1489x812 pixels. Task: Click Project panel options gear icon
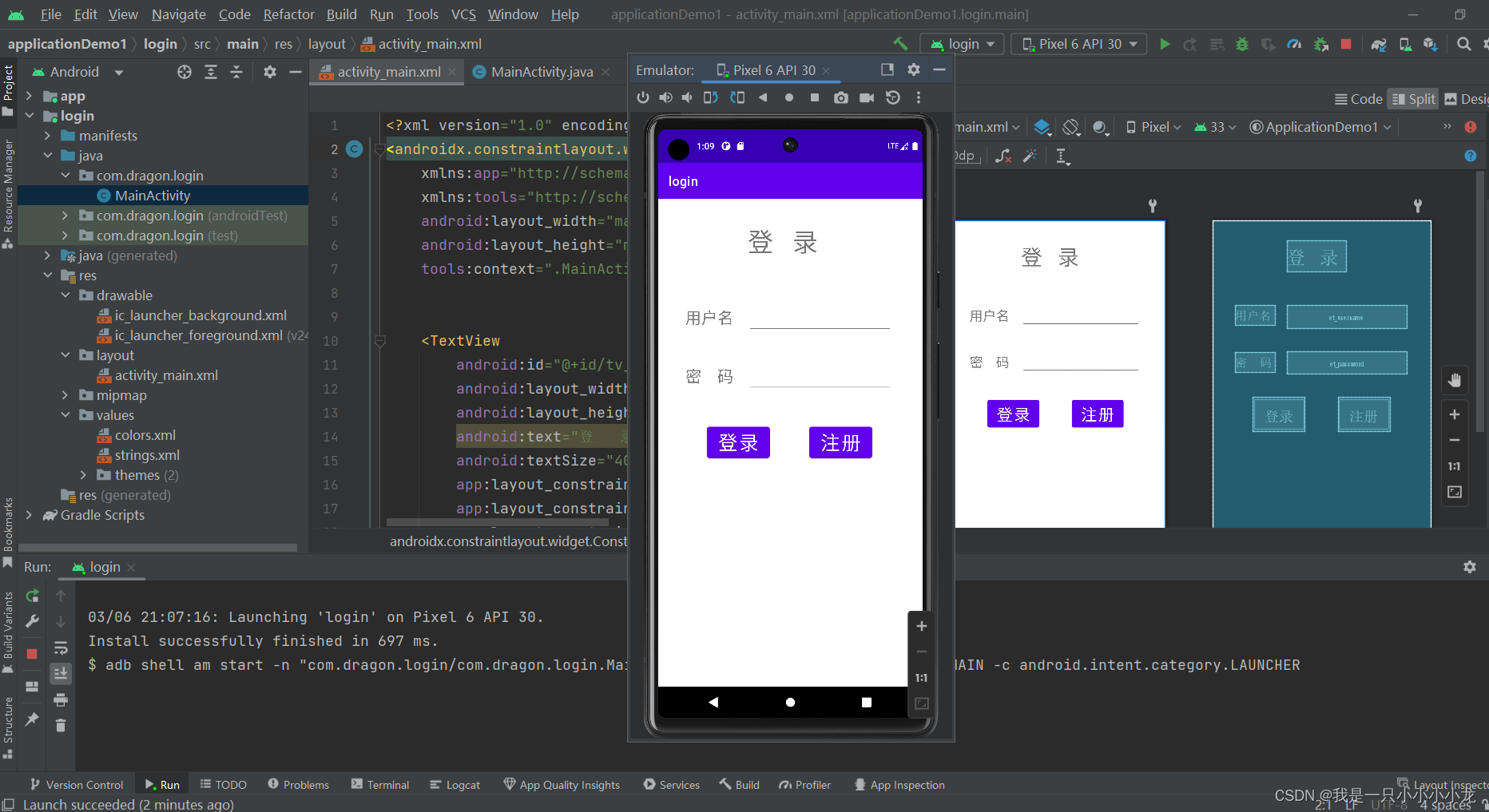click(x=270, y=72)
